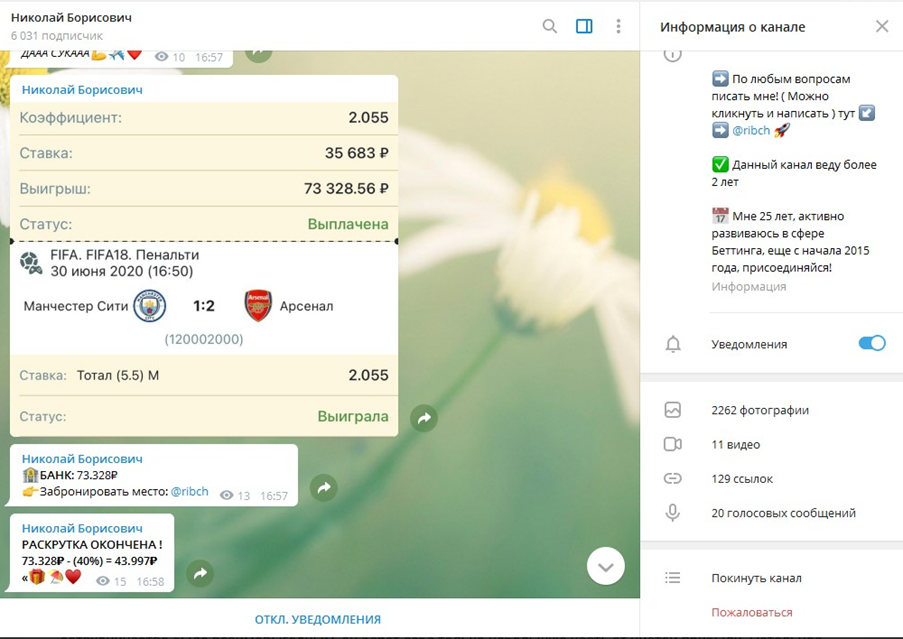The height and width of the screenshot is (639, 903).
Task: Forward the РАСКРУТКА ОКОНЧЕНА message
Action: (x=200, y=574)
